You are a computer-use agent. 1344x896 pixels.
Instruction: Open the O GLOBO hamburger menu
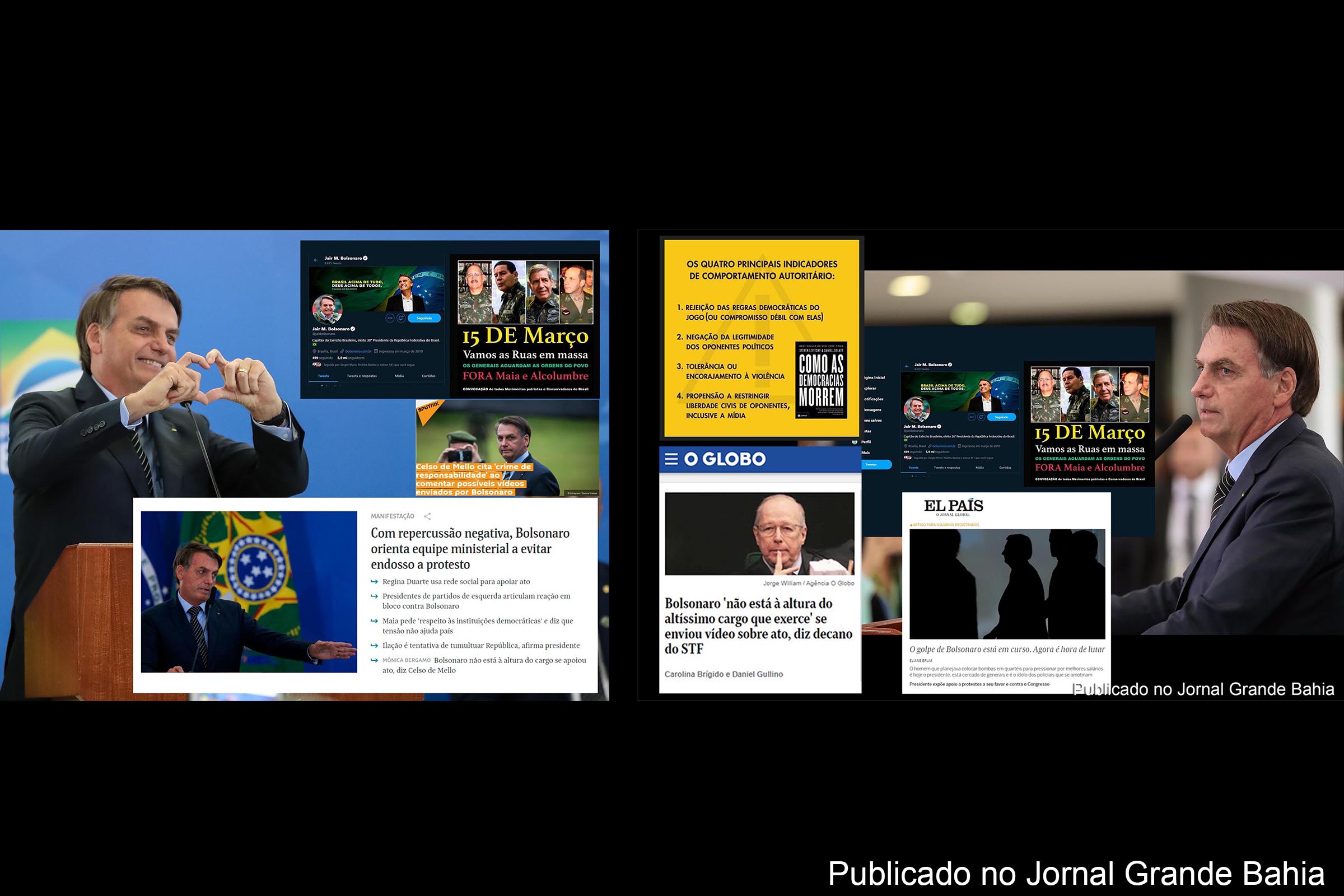pos(672,459)
